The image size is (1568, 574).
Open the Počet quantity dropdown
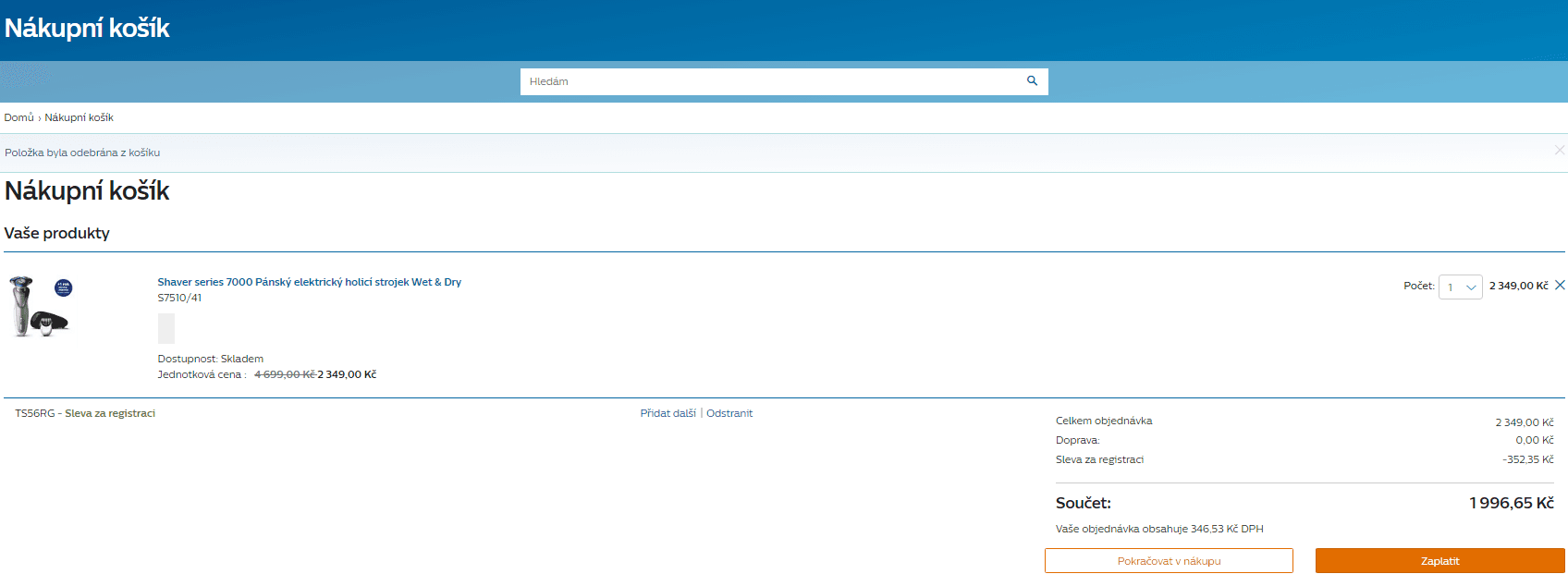1461,287
